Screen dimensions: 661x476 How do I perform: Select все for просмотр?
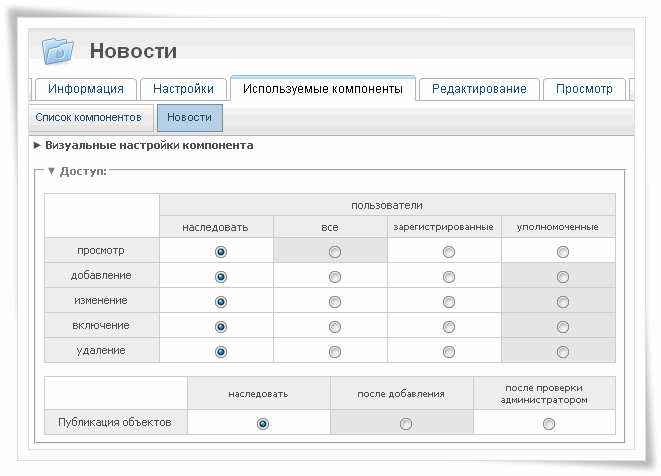335,252
